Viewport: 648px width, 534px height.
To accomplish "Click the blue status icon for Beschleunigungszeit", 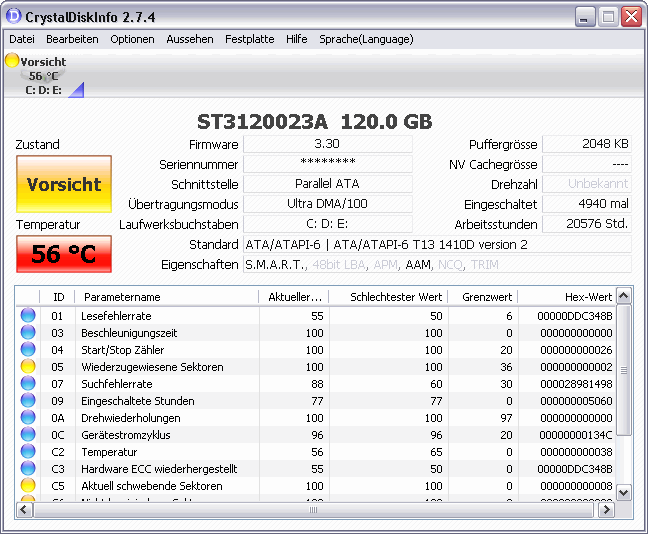I will pyautogui.click(x=28, y=332).
